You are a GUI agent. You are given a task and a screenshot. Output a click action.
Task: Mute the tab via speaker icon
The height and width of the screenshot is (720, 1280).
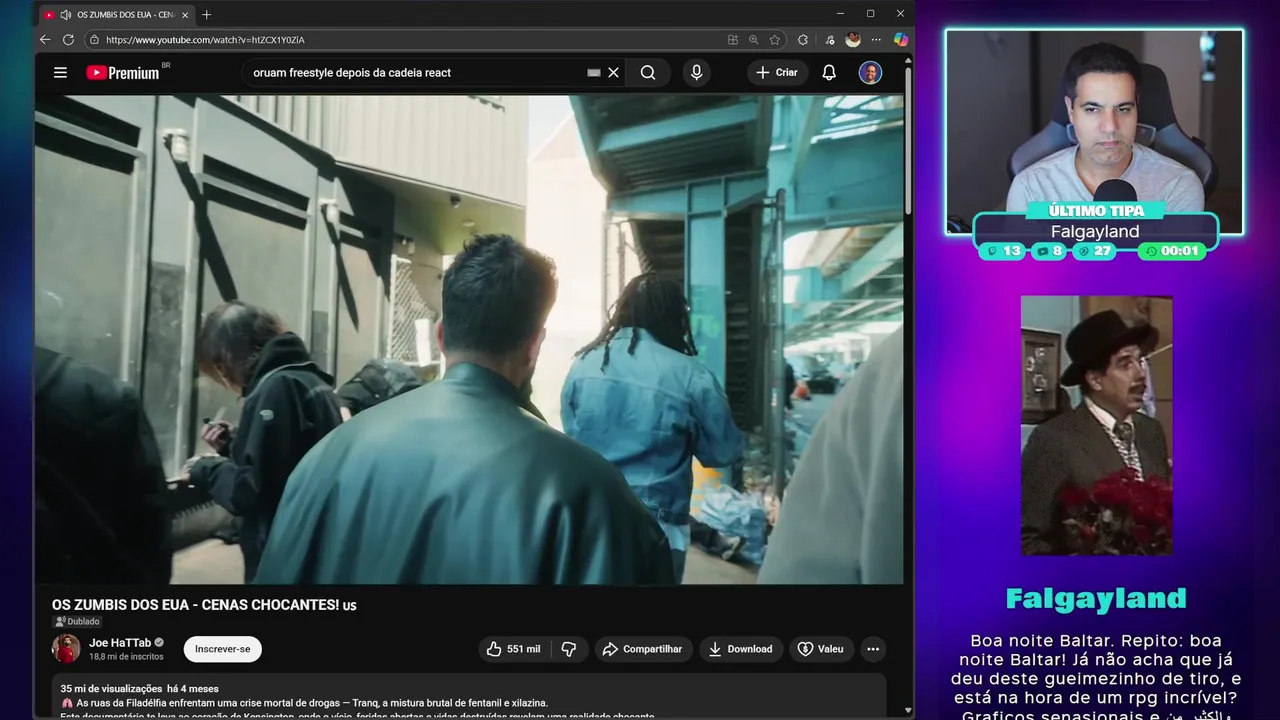click(65, 15)
